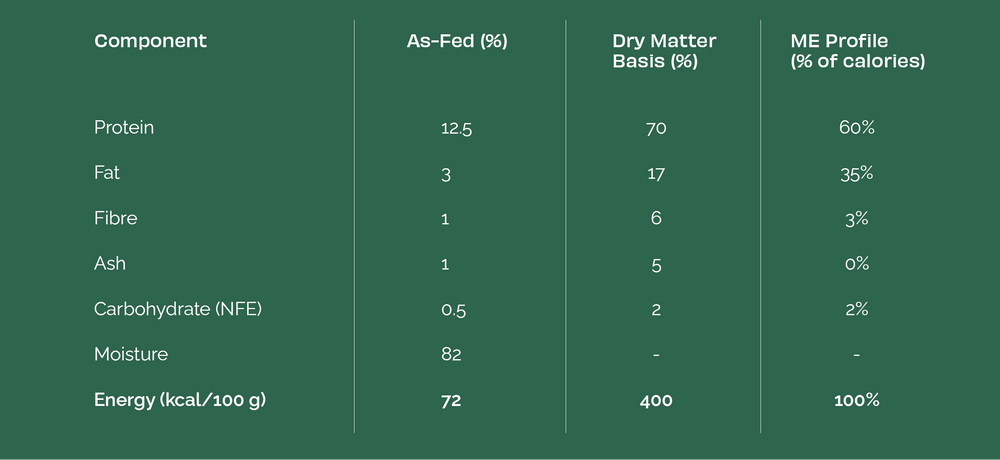Select the Protein row label

(124, 128)
